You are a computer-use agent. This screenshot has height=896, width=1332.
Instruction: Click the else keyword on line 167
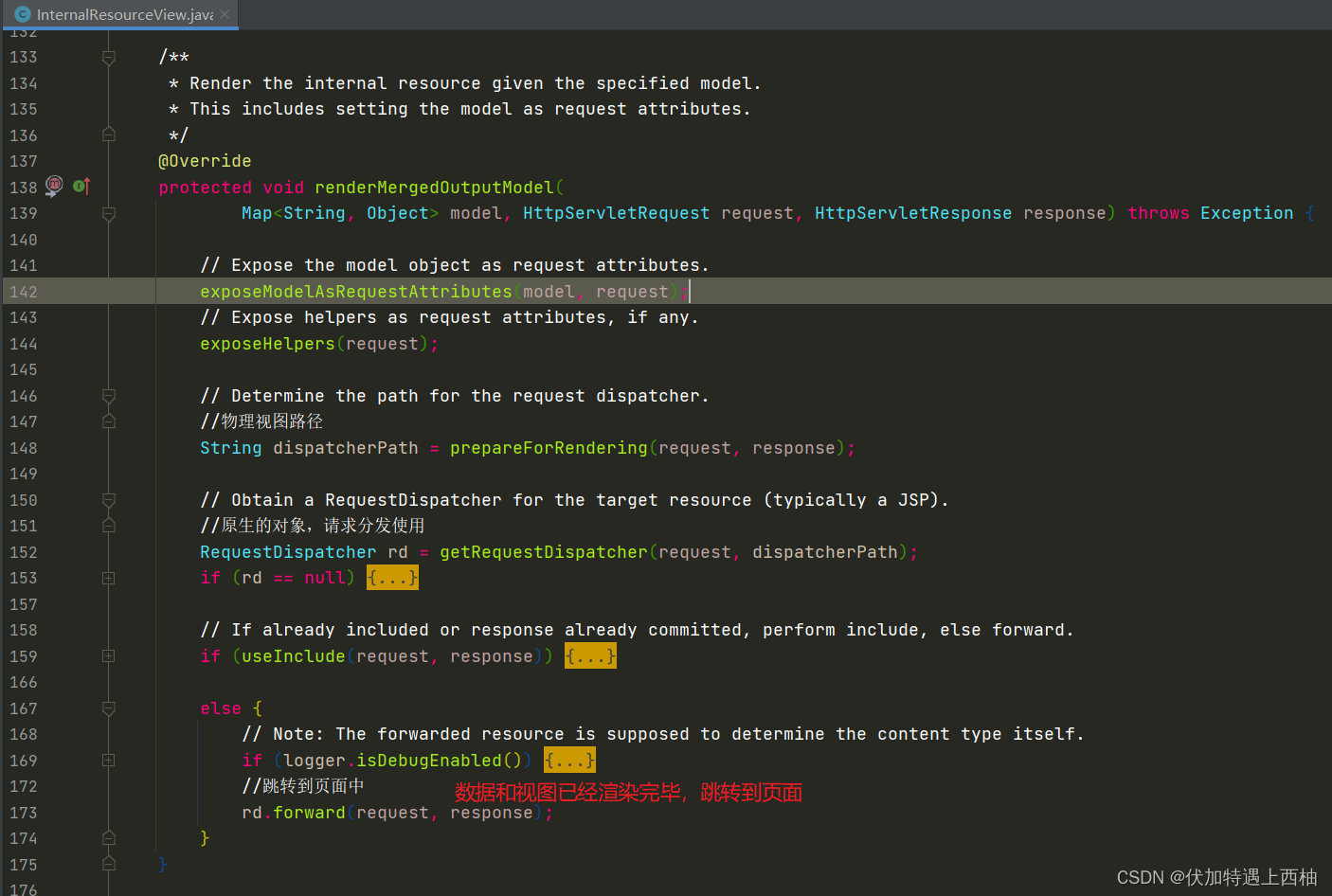point(221,708)
